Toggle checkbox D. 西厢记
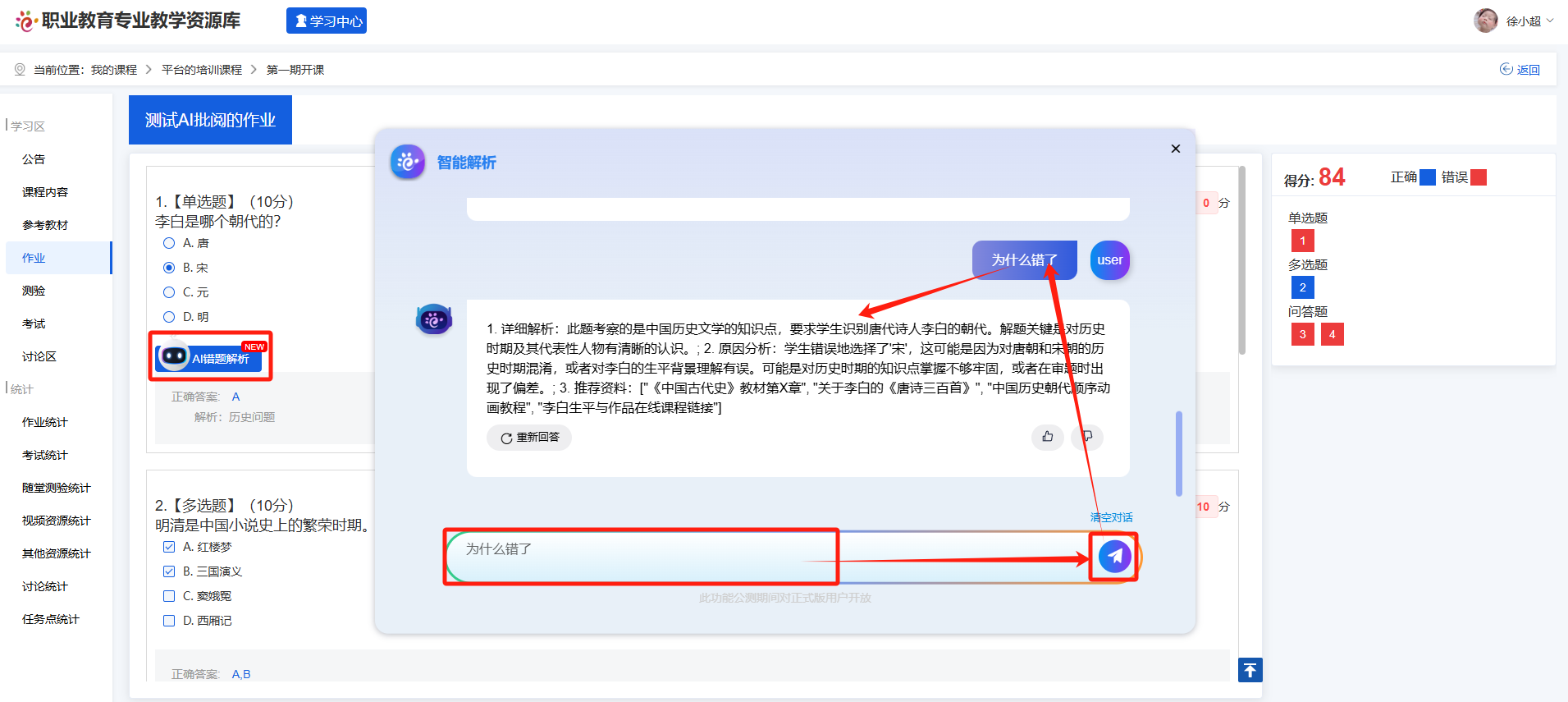This screenshot has height=702, width=1568. pyautogui.click(x=169, y=621)
